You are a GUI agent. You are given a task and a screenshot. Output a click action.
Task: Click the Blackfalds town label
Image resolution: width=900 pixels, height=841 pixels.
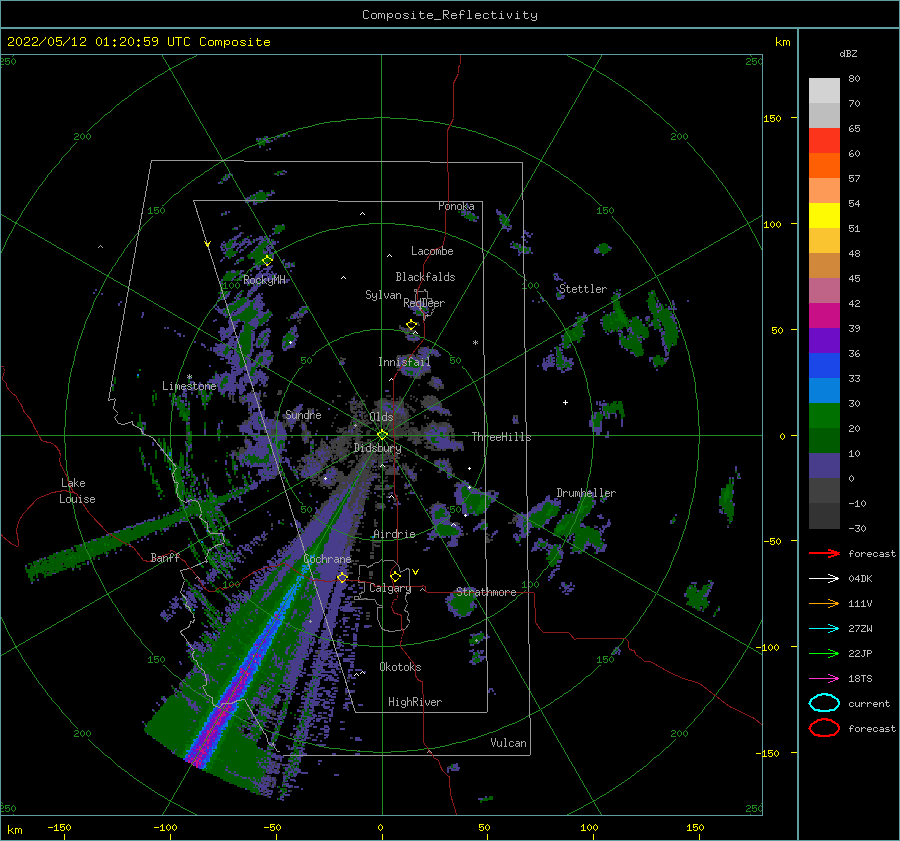click(425, 277)
